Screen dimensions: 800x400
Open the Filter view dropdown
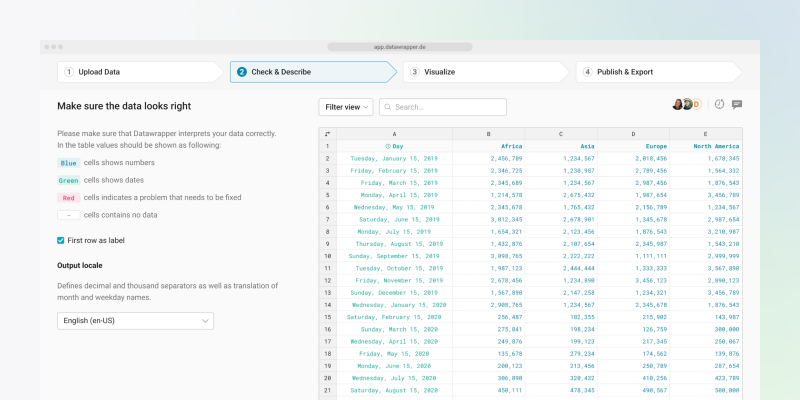(346, 107)
